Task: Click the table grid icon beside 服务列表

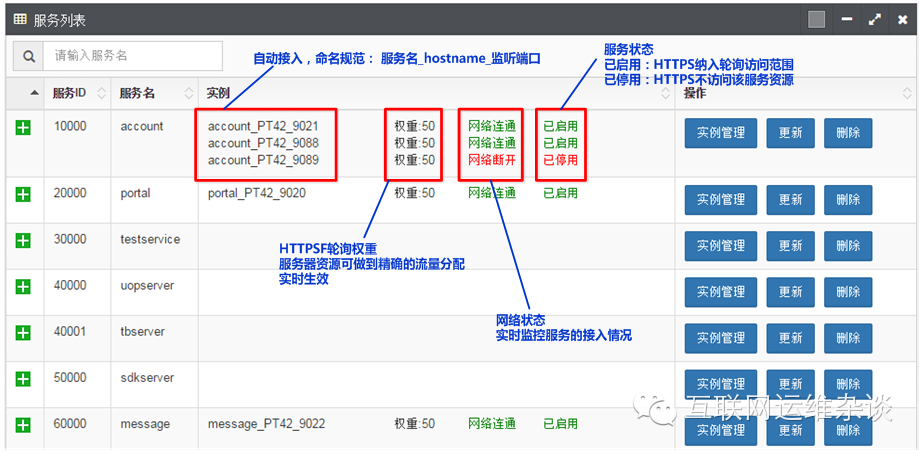Action: [x=19, y=19]
